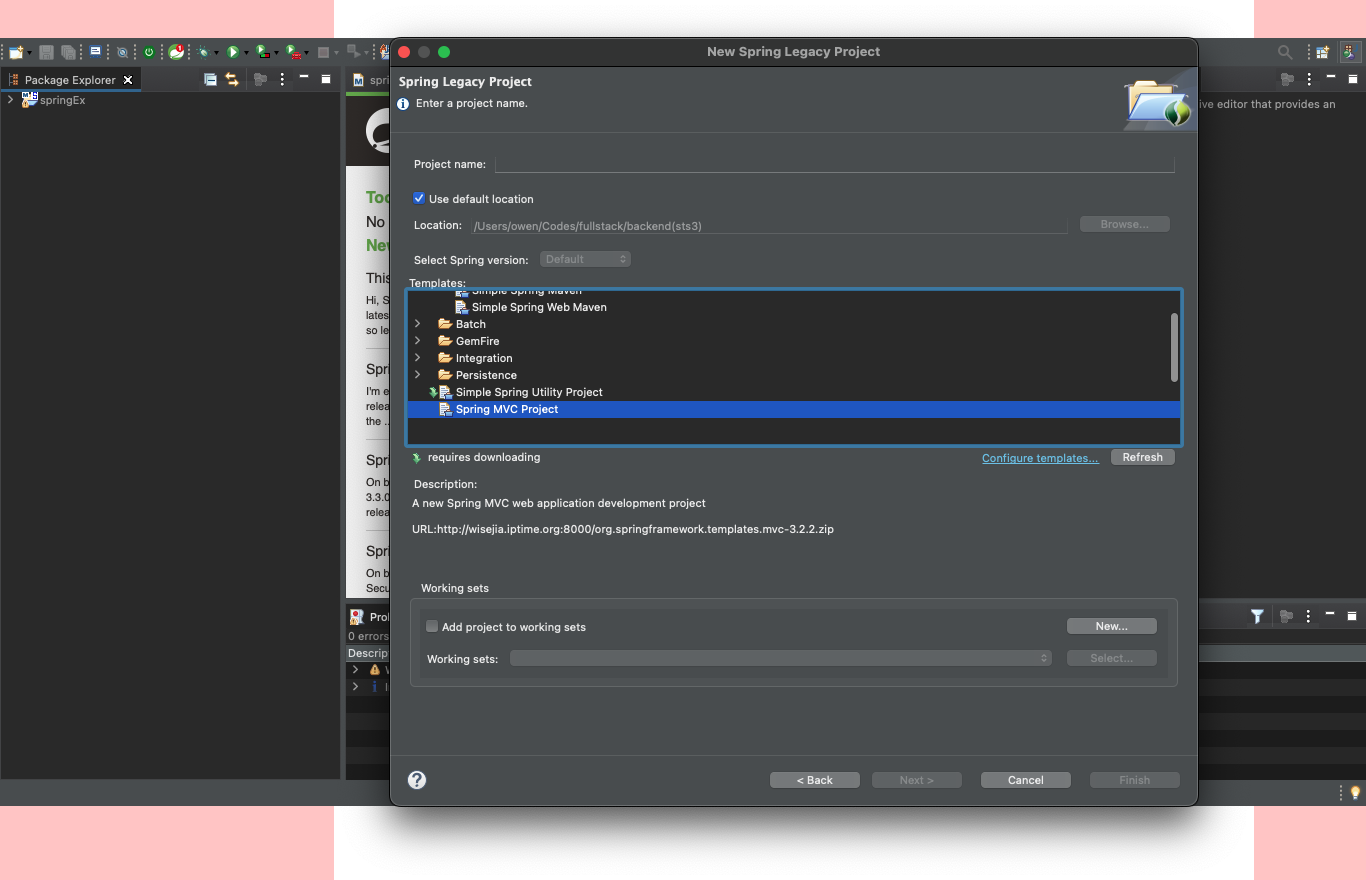Maximize the editor area at top right
Image resolution: width=1366 pixels, height=880 pixels.
tap(1352, 79)
